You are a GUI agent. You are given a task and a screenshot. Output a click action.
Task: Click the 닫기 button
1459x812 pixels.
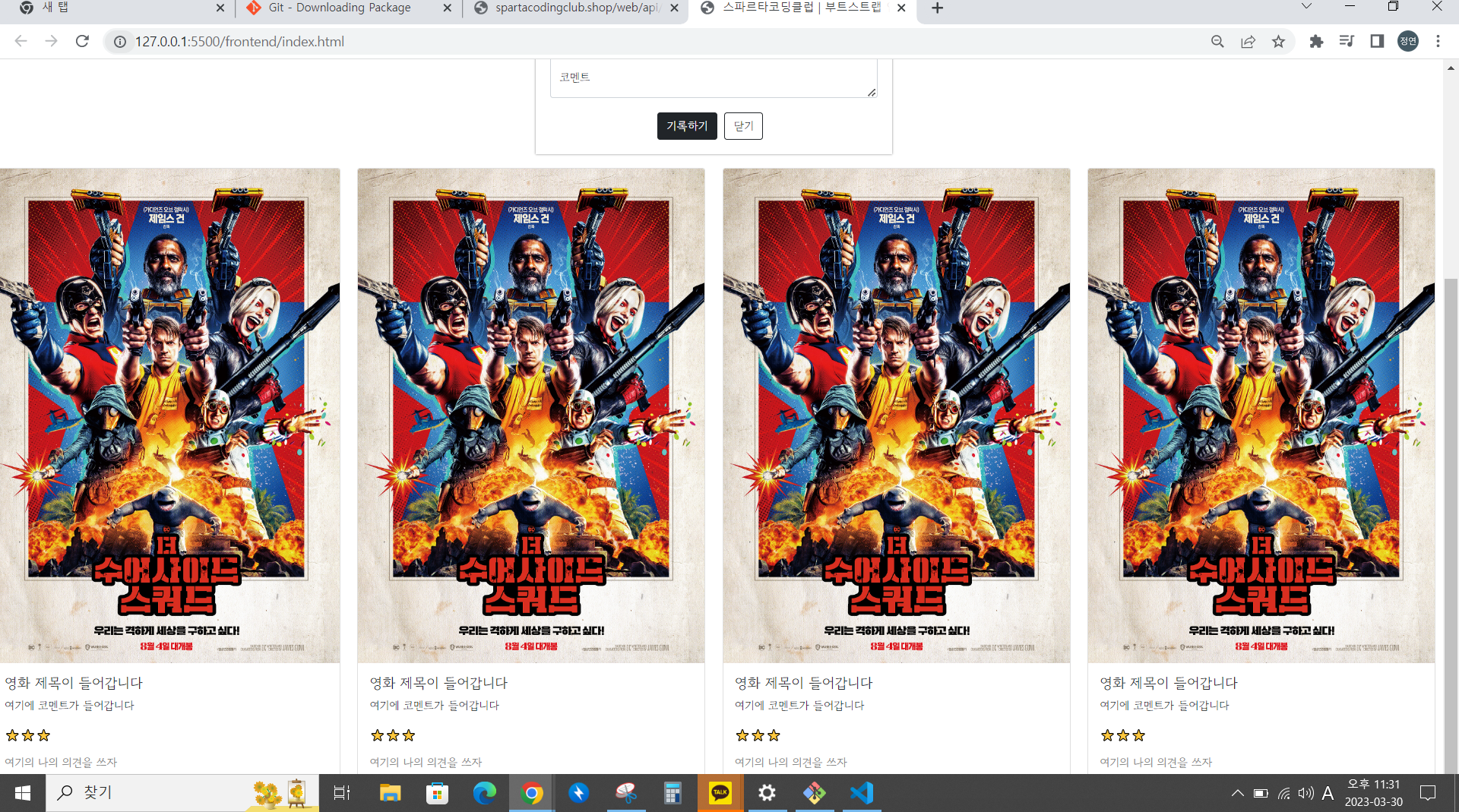(x=743, y=126)
